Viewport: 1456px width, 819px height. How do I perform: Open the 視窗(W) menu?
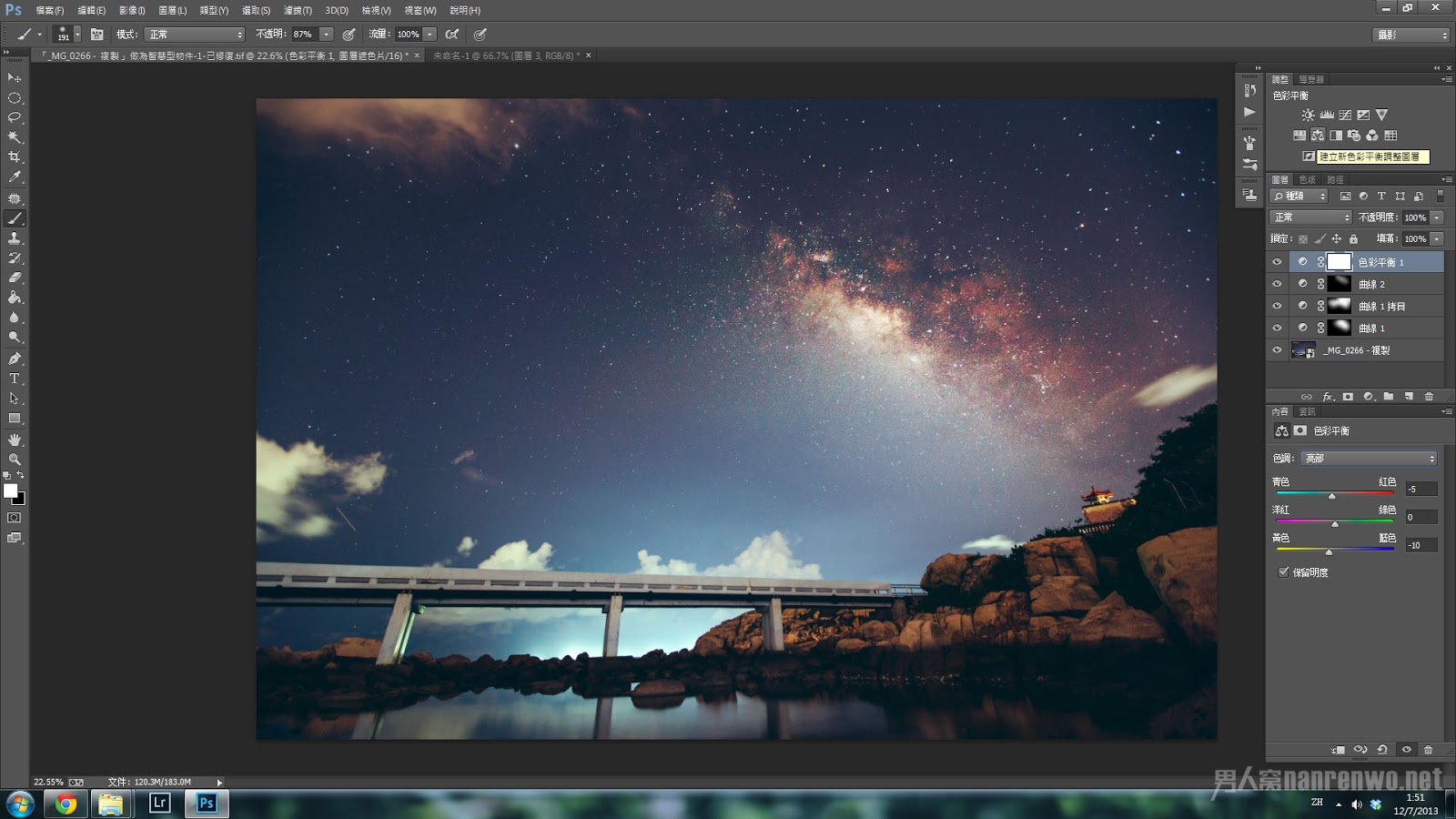pyautogui.click(x=420, y=10)
